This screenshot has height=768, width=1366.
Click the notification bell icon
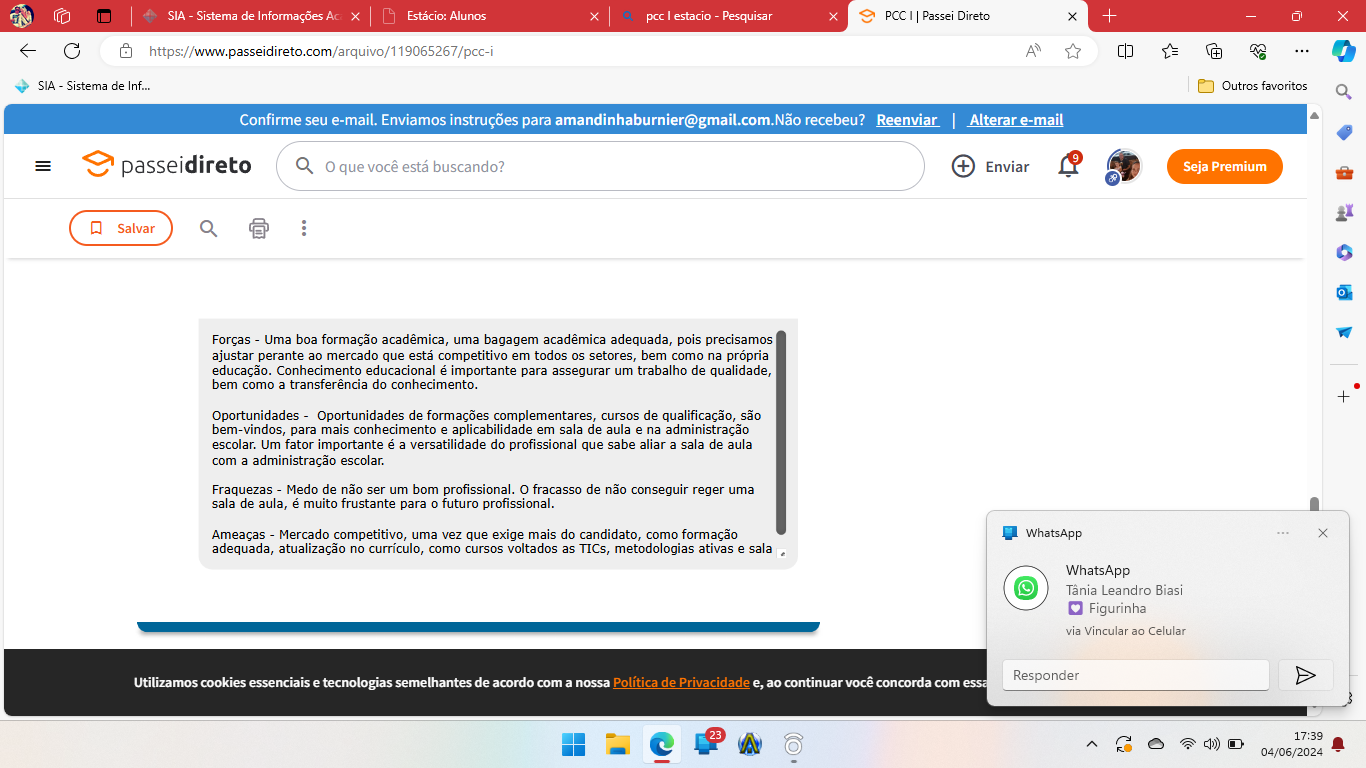pos(1068,166)
